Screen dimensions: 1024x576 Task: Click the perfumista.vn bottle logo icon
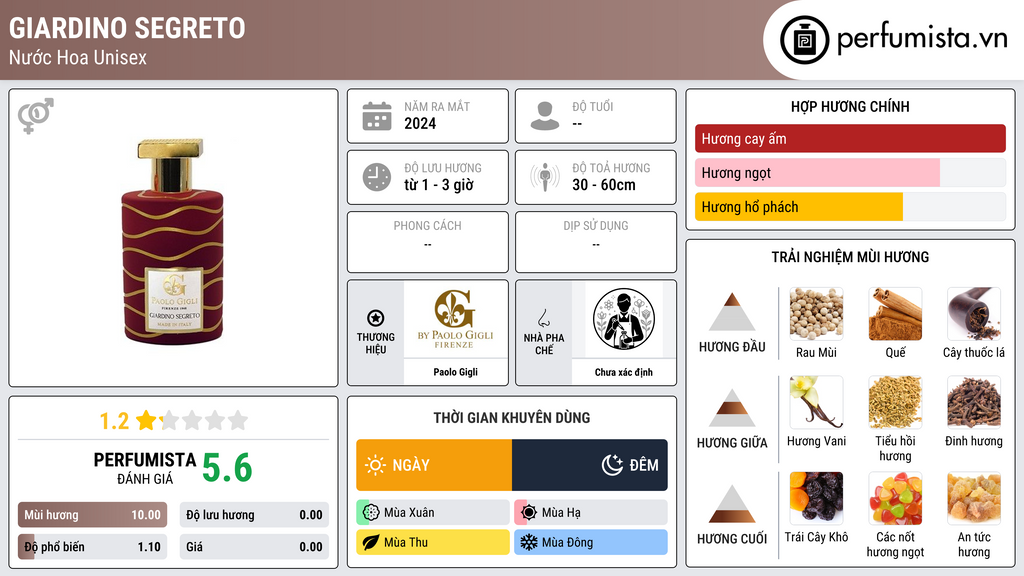click(804, 40)
